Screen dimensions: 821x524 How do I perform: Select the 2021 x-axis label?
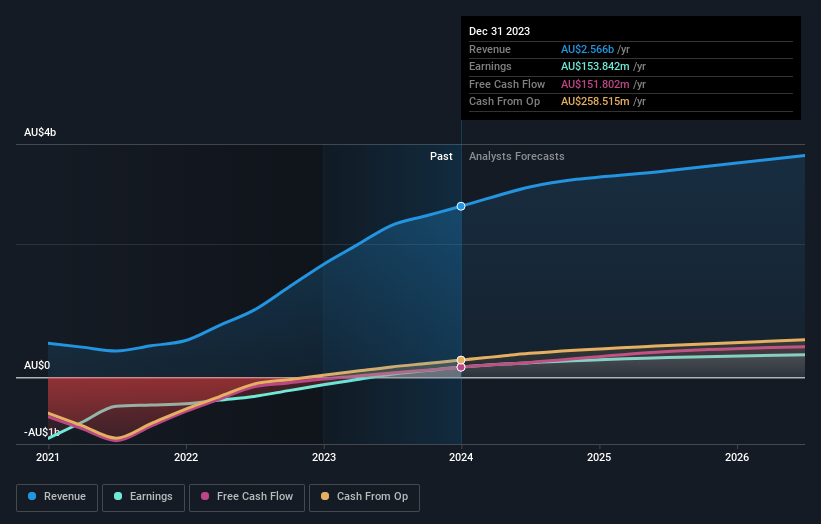48,458
